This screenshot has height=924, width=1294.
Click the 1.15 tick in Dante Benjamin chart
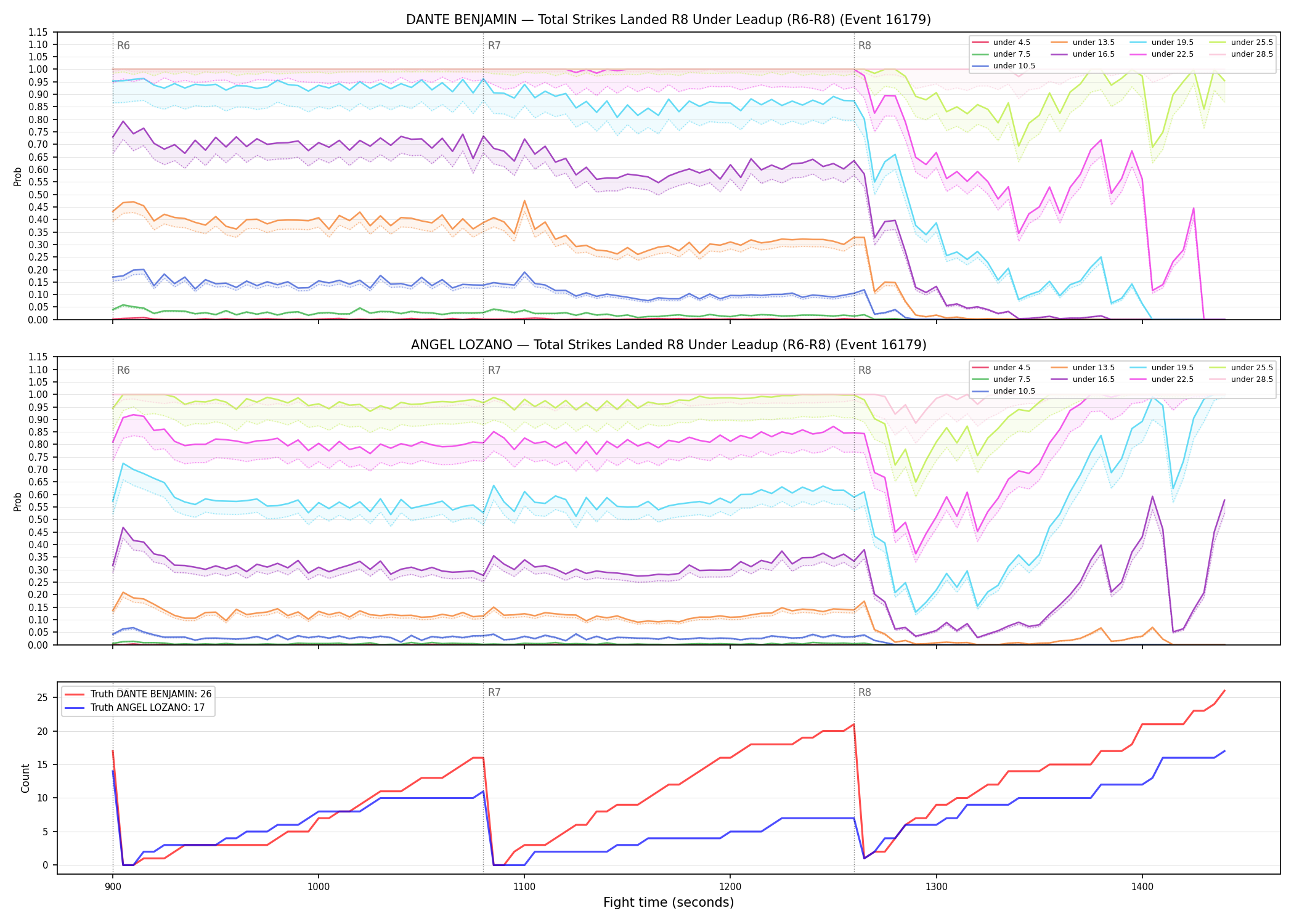click(x=38, y=32)
